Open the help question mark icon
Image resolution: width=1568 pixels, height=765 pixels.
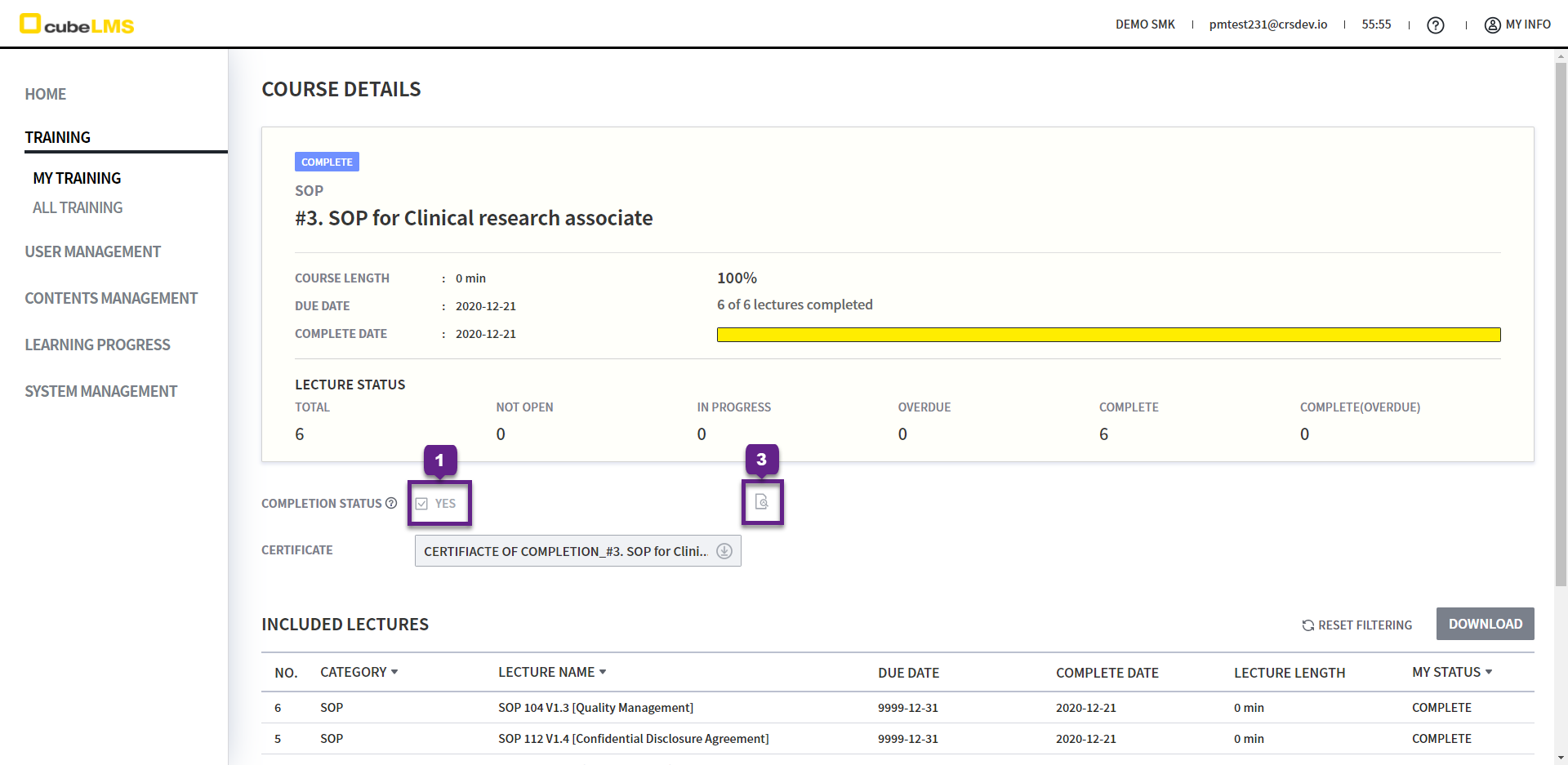(1435, 25)
